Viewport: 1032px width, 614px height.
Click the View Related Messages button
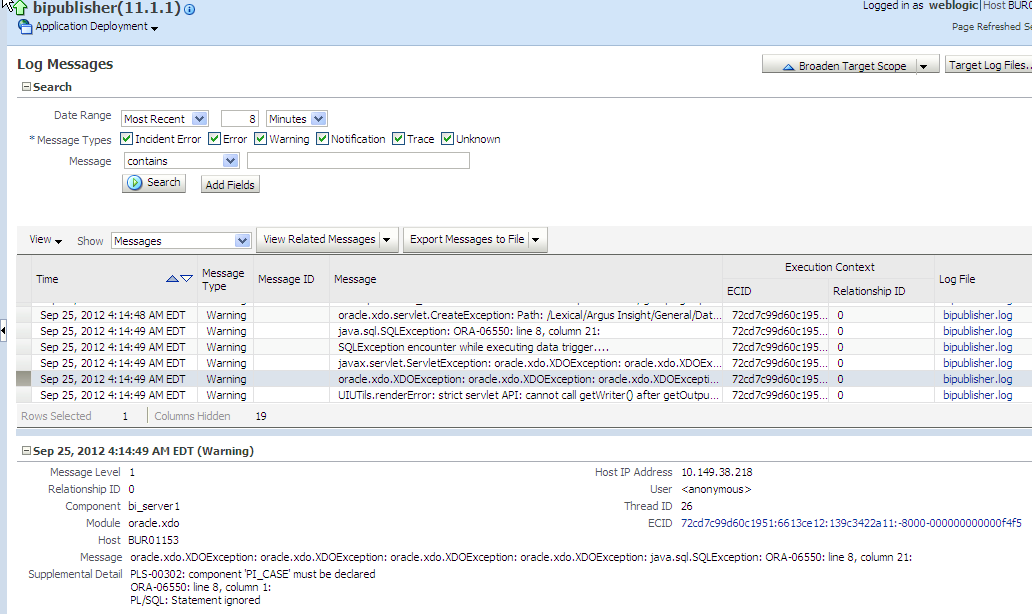(x=319, y=240)
